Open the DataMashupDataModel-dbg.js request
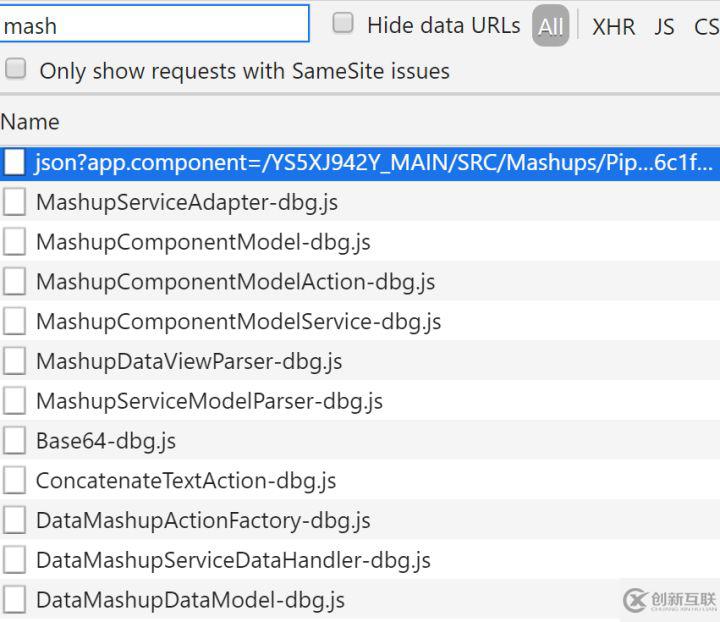Image resolution: width=720 pixels, height=622 pixels. click(x=190, y=600)
